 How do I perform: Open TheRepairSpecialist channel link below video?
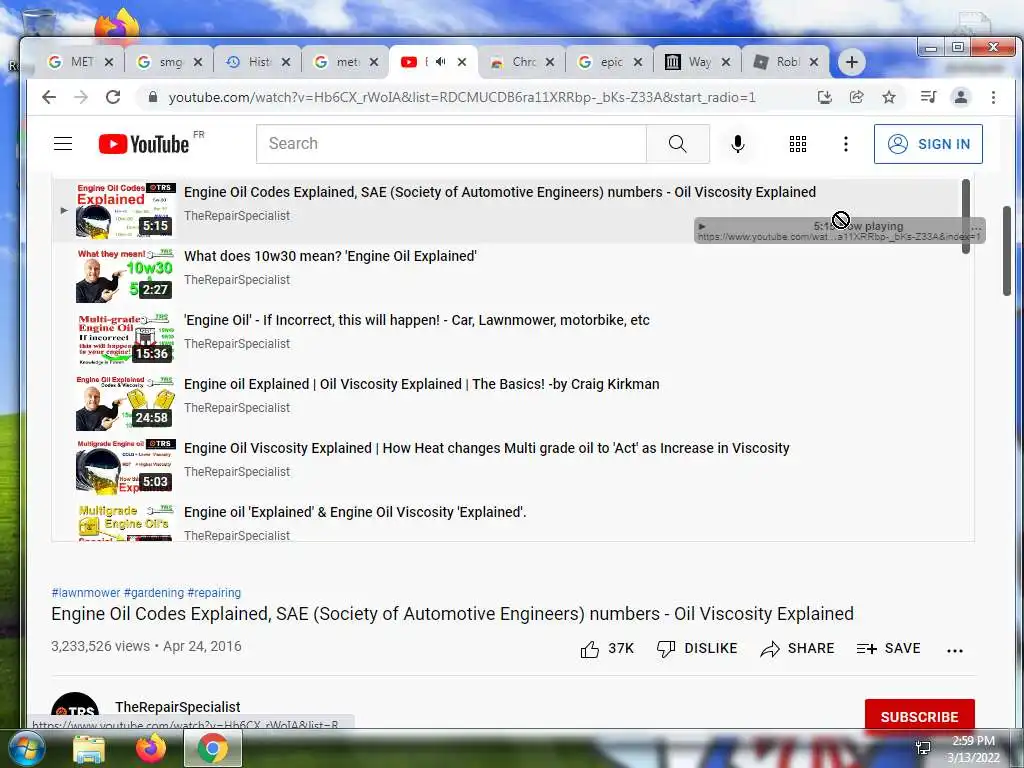pyautogui.click(x=178, y=707)
